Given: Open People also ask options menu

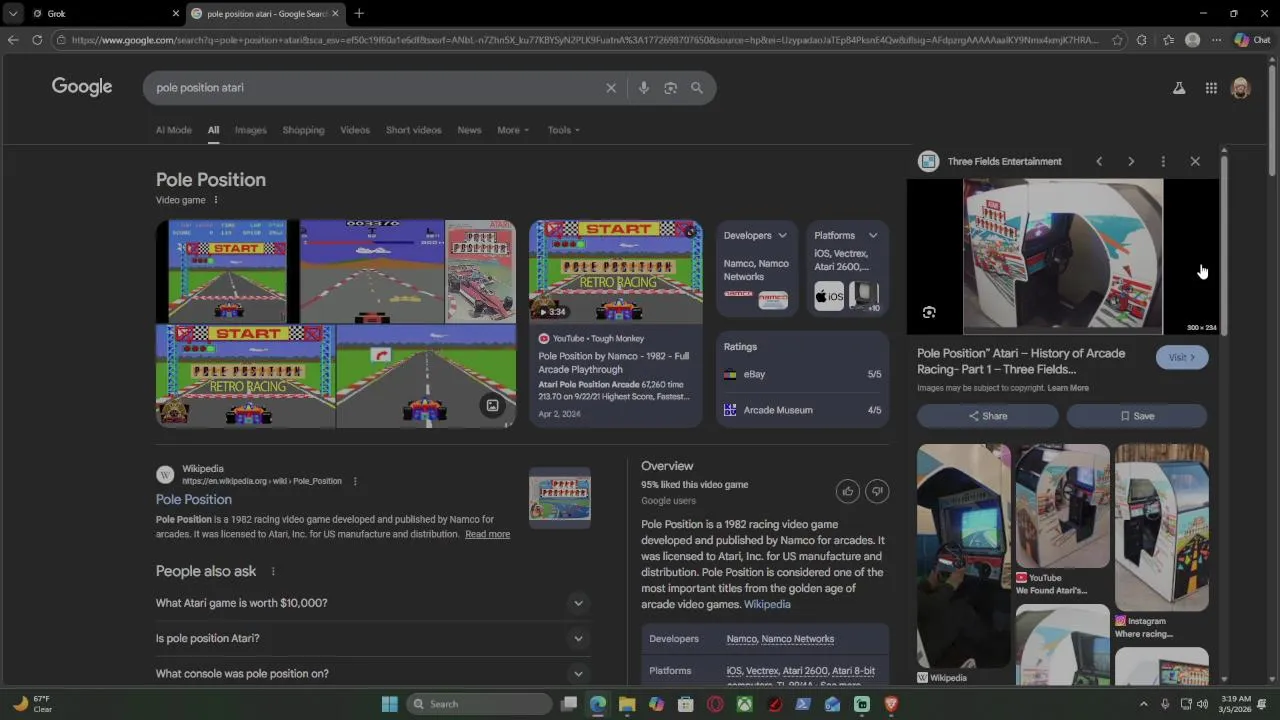Looking at the screenshot, I should click(x=272, y=571).
